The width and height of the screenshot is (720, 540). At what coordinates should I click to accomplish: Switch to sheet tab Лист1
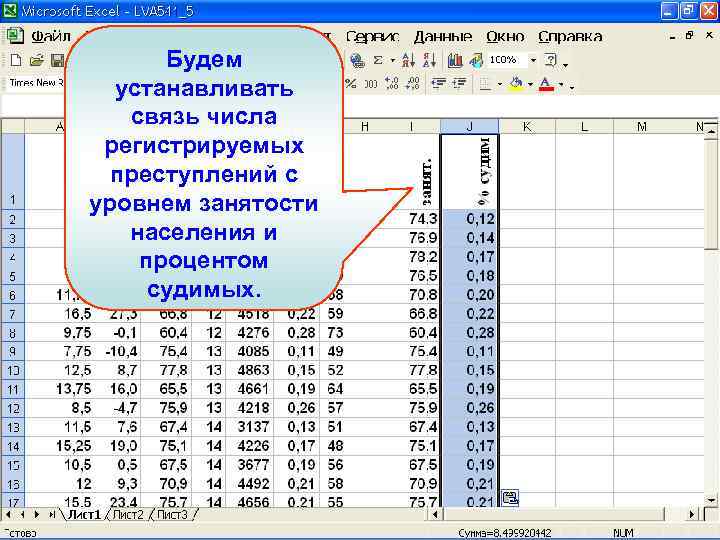click(x=84, y=515)
